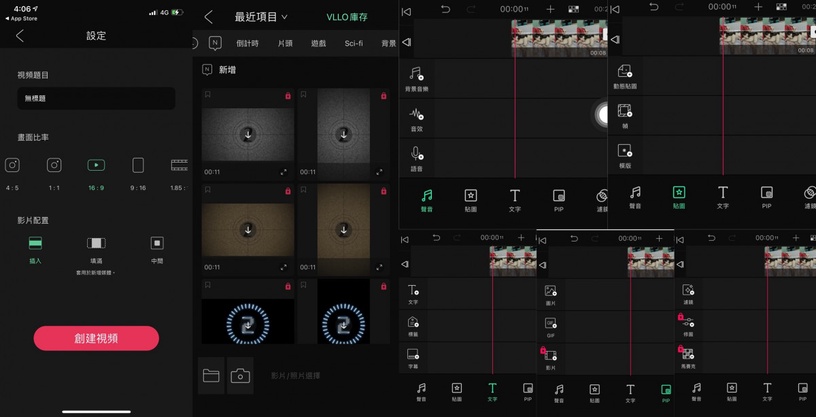Bookmark the gray portrait film-leader clip
The height and width of the screenshot is (417, 816).
click(x=303, y=95)
